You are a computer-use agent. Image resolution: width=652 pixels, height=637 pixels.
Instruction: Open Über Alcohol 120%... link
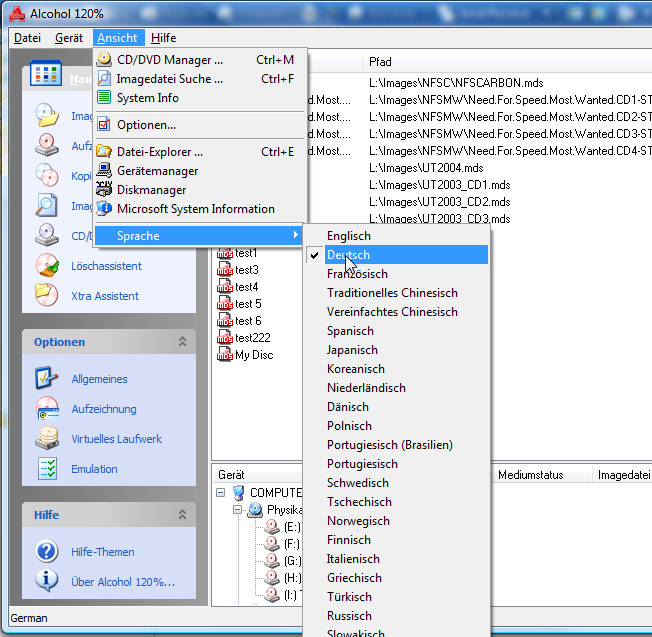pos(123,582)
